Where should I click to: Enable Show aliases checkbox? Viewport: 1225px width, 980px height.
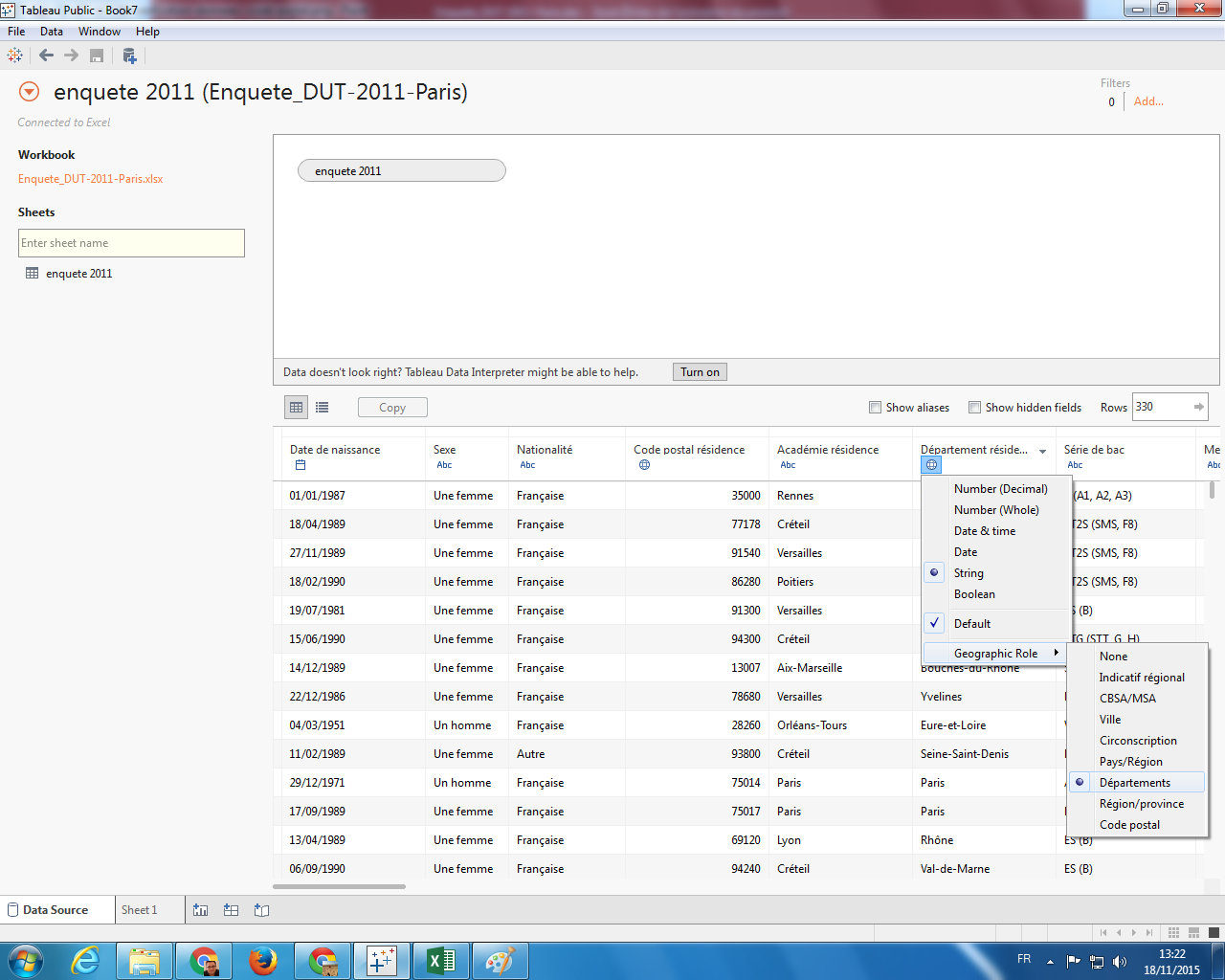click(875, 407)
